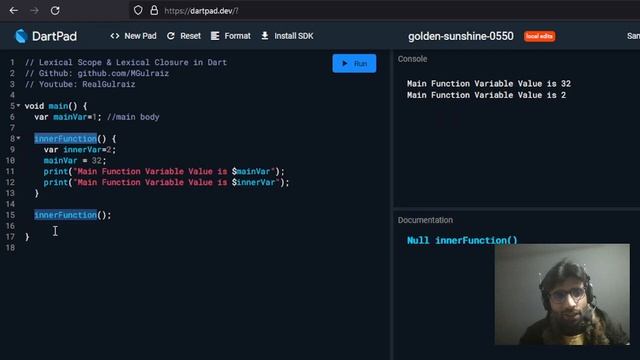Open the Samples menu at right edge

pos(633,36)
